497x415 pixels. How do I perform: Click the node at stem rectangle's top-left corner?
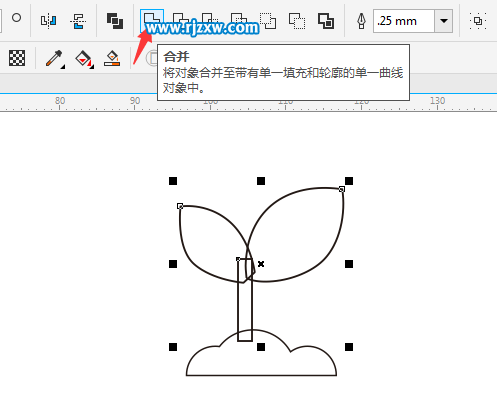click(238, 259)
